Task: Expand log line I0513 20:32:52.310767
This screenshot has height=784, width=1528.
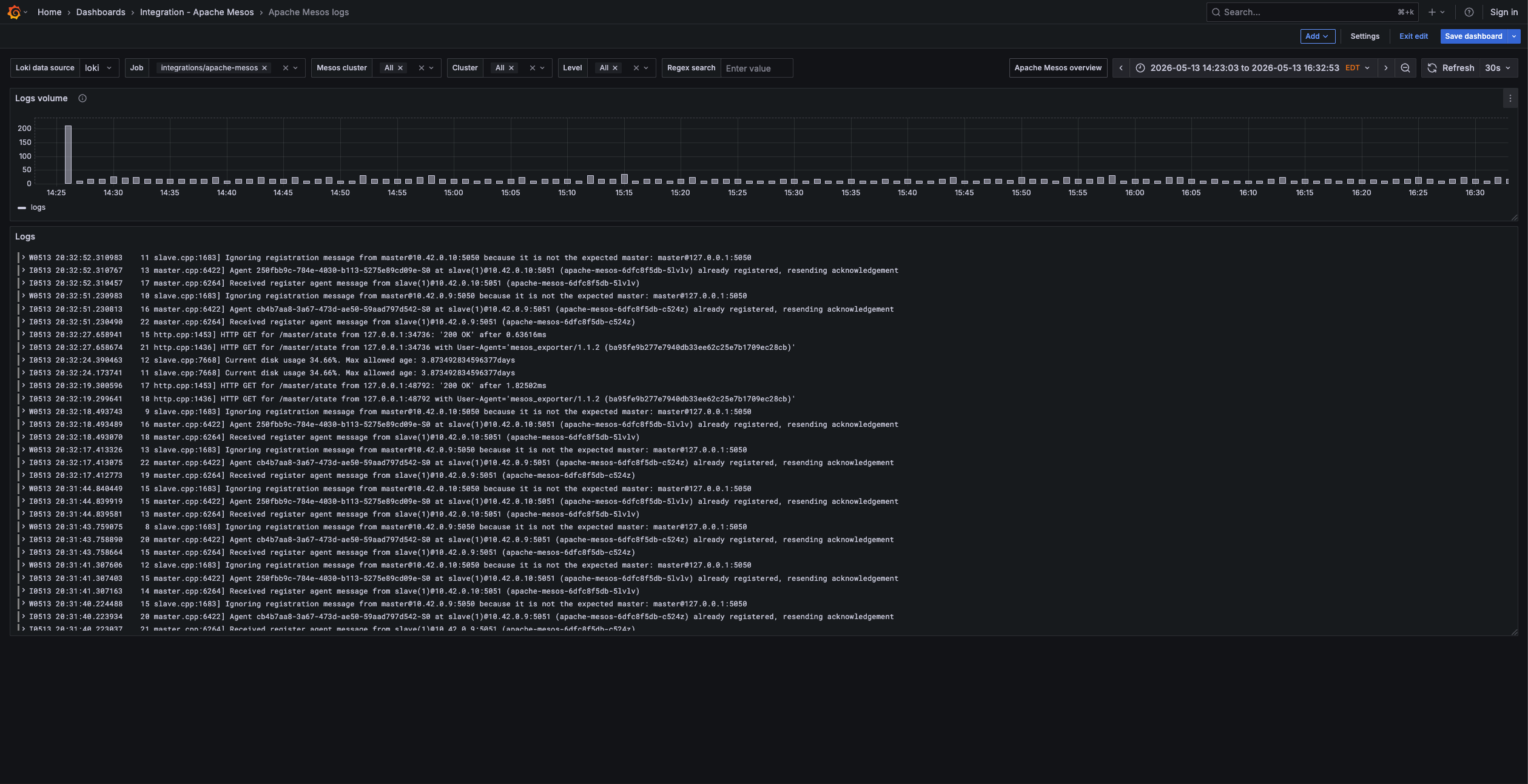Action: pyautogui.click(x=23, y=270)
